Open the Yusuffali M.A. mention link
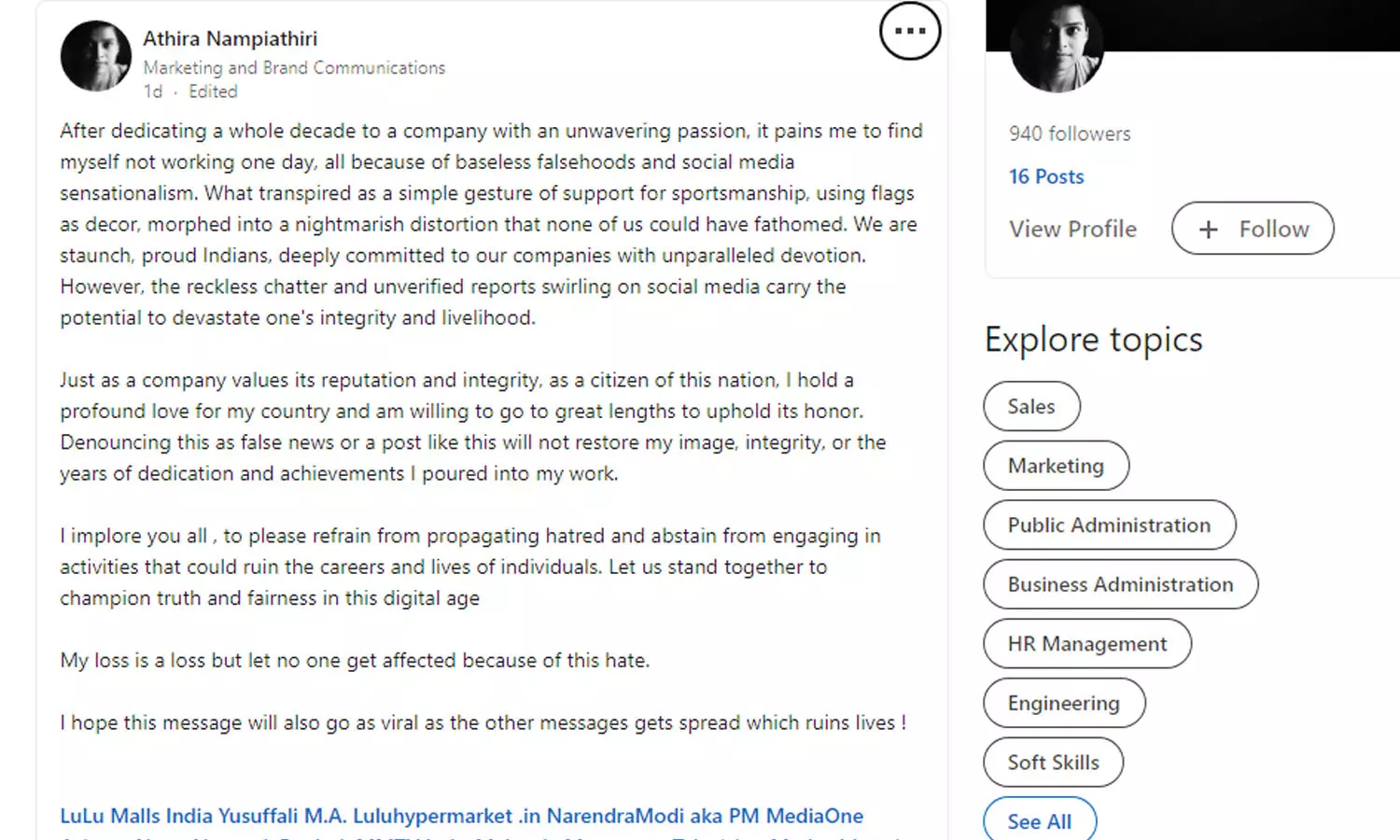The image size is (1400, 840). [282, 816]
